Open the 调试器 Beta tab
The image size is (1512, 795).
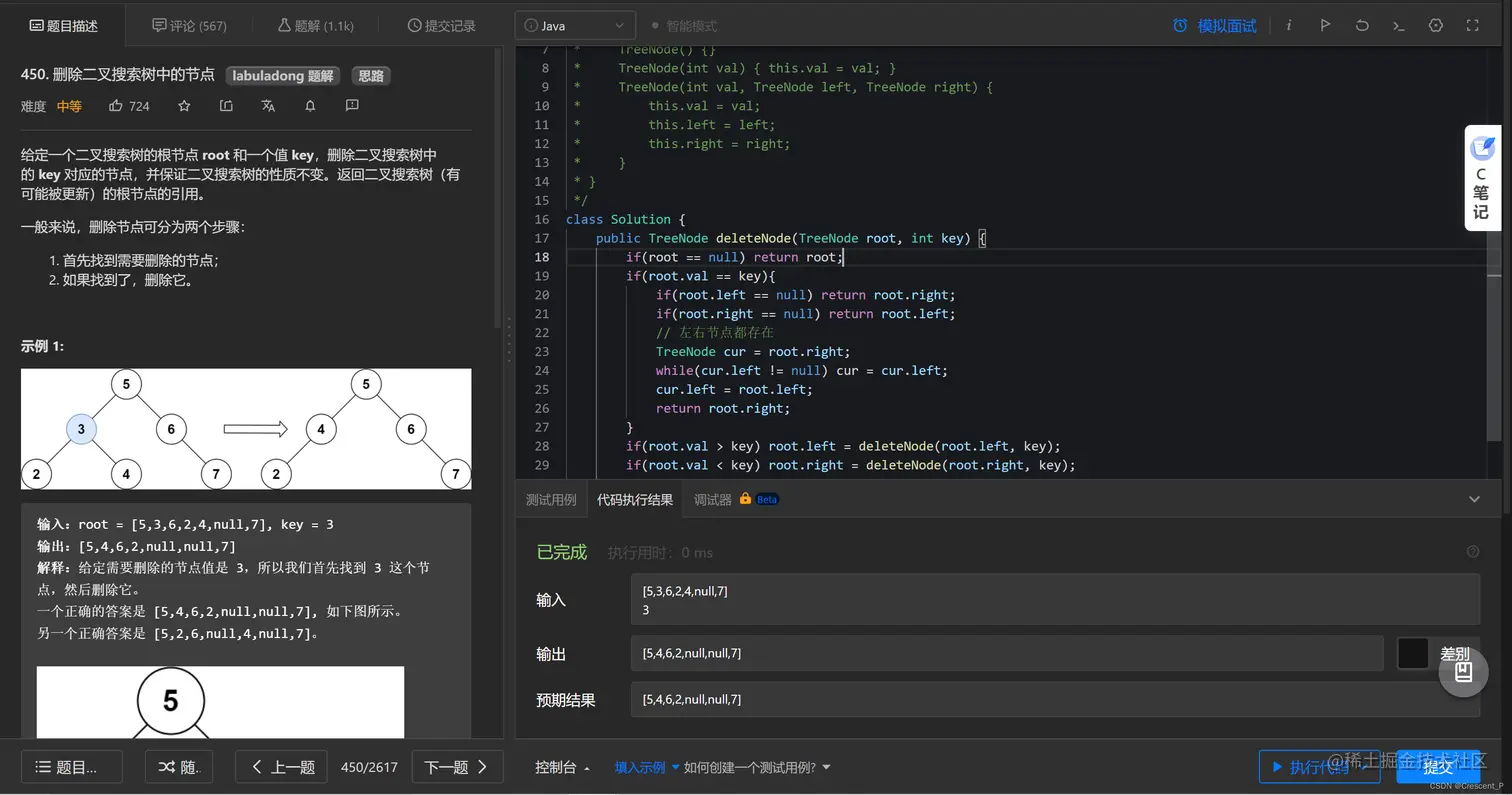click(735, 500)
